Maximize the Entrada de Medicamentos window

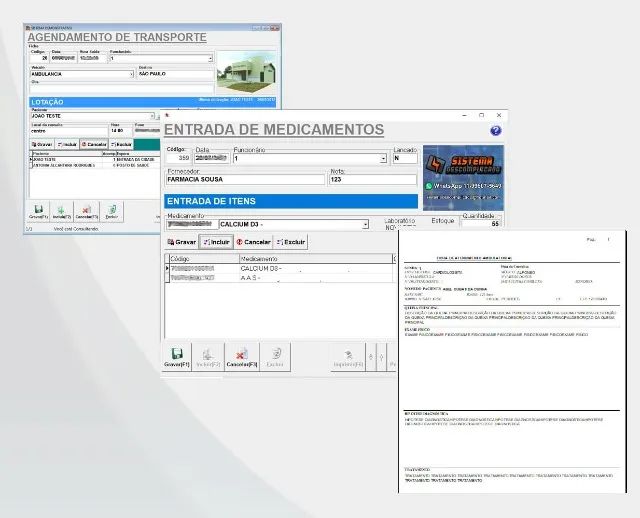482,116
